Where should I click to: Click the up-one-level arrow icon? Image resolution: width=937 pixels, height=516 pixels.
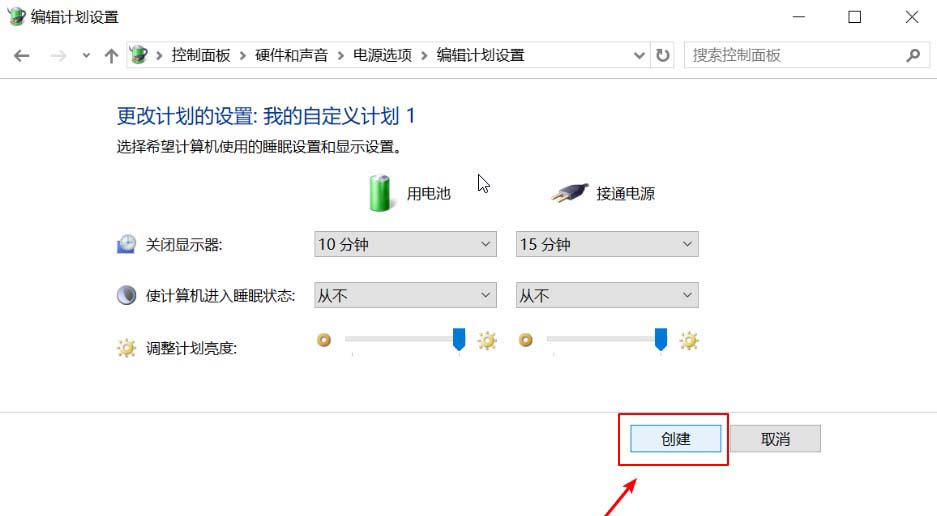(x=111, y=56)
